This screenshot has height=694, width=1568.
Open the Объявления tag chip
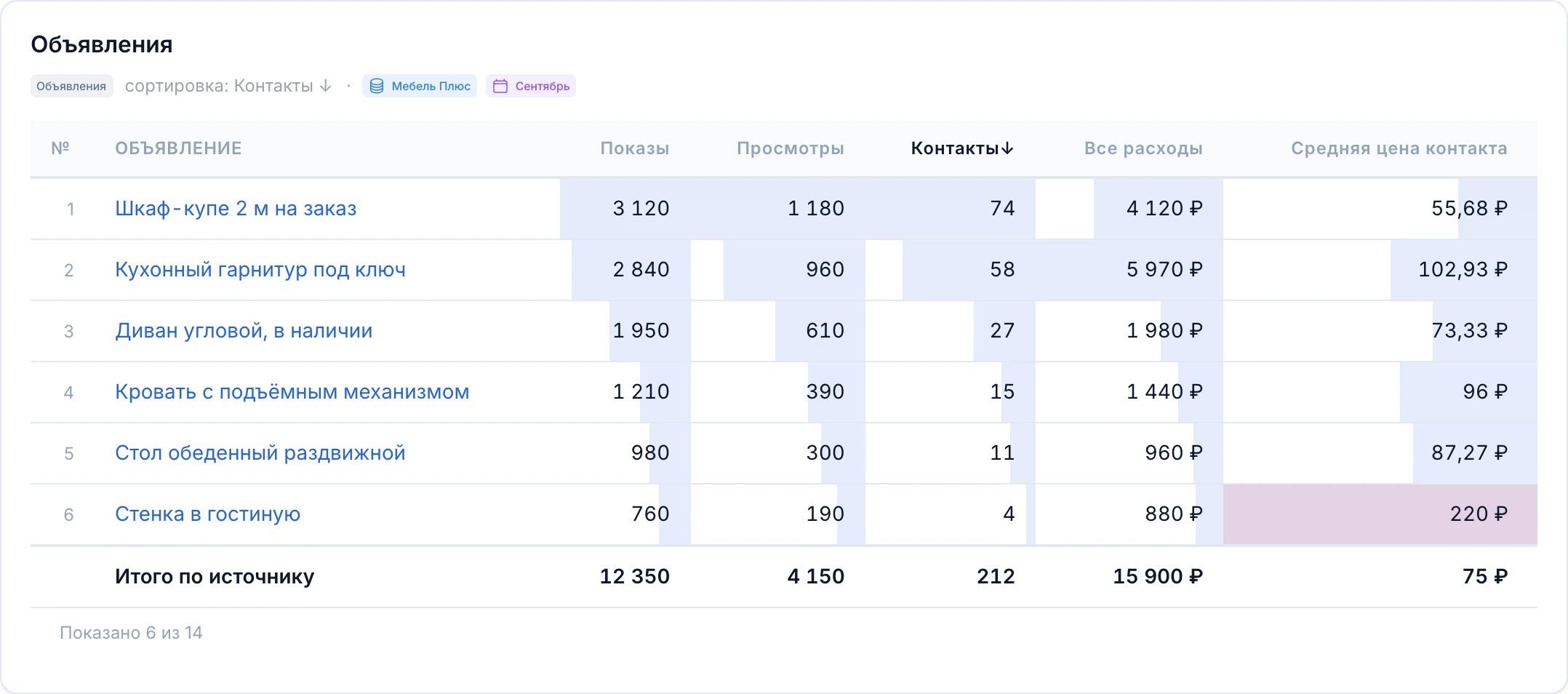[71, 86]
